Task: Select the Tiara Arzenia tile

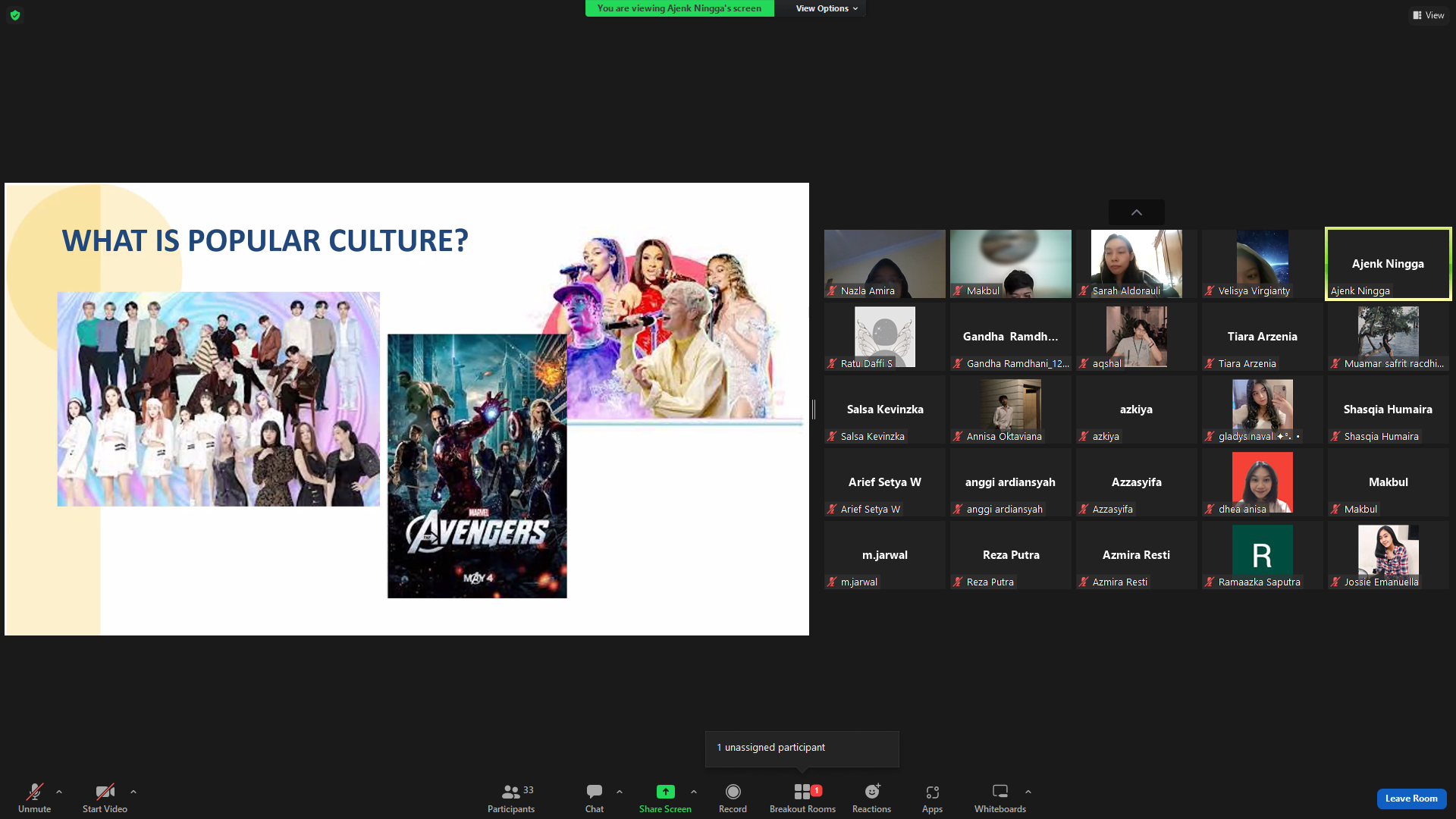Action: click(1263, 337)
